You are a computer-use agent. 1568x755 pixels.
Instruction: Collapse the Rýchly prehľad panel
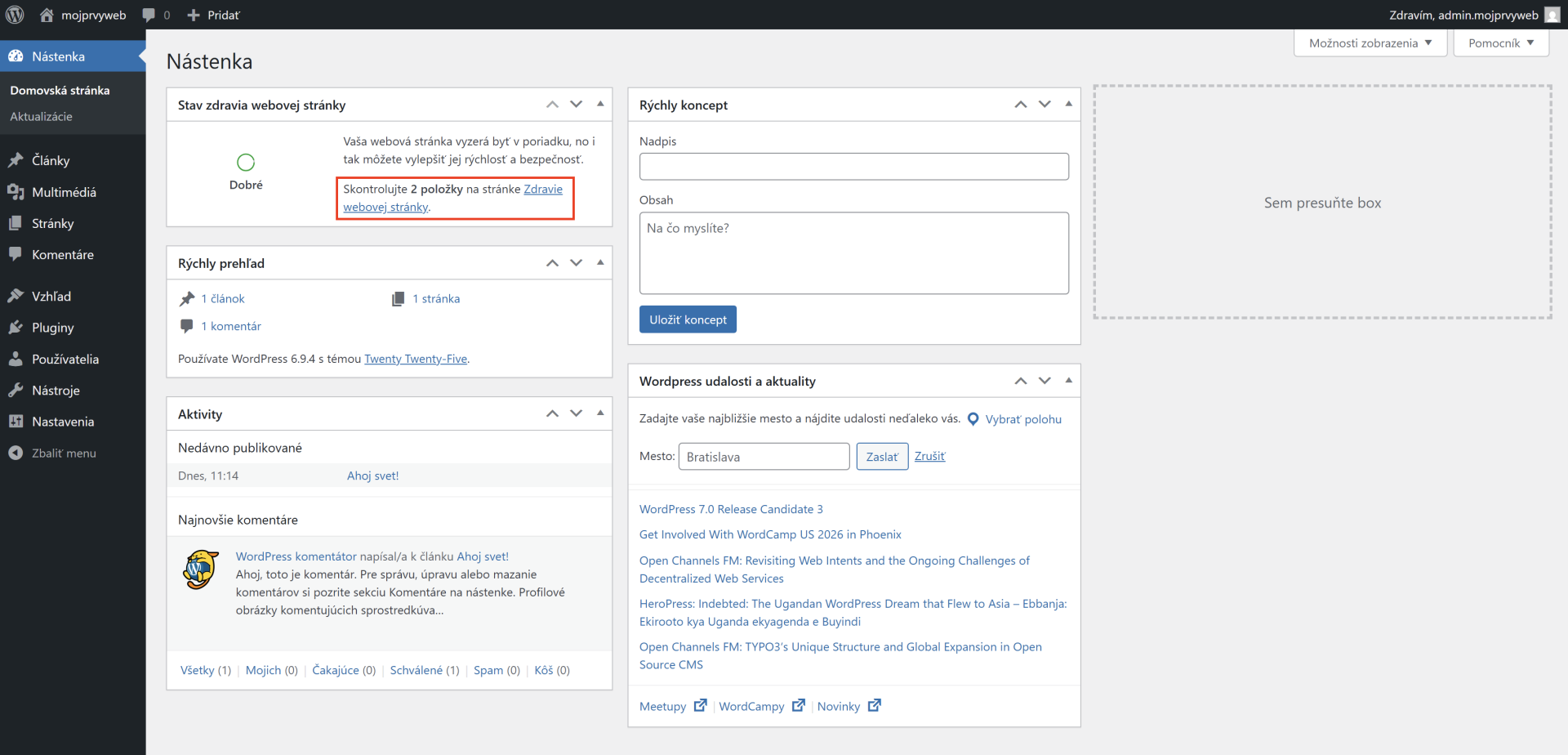click(600, 263)
